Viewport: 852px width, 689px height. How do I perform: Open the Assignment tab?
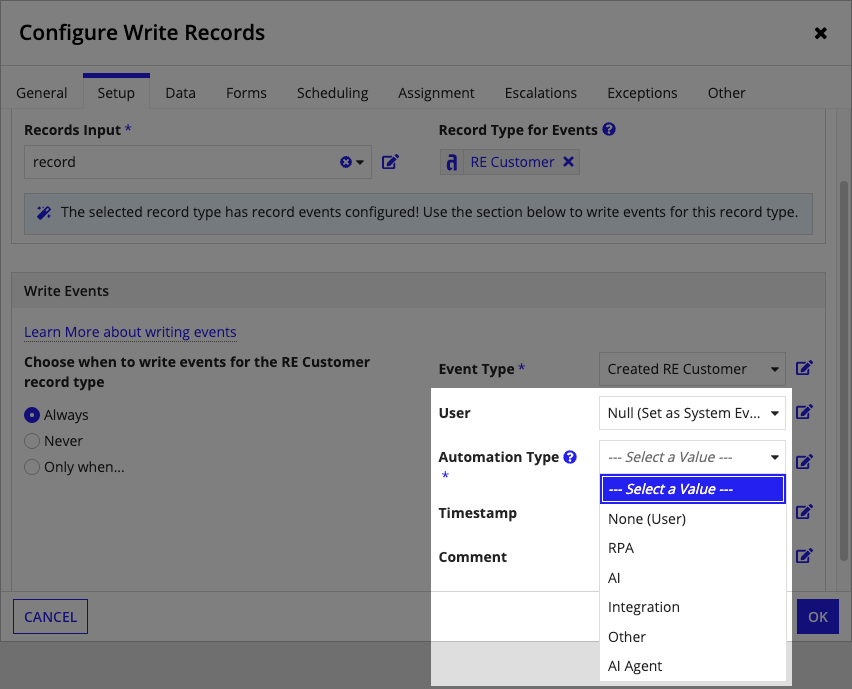tap(436, 93)
